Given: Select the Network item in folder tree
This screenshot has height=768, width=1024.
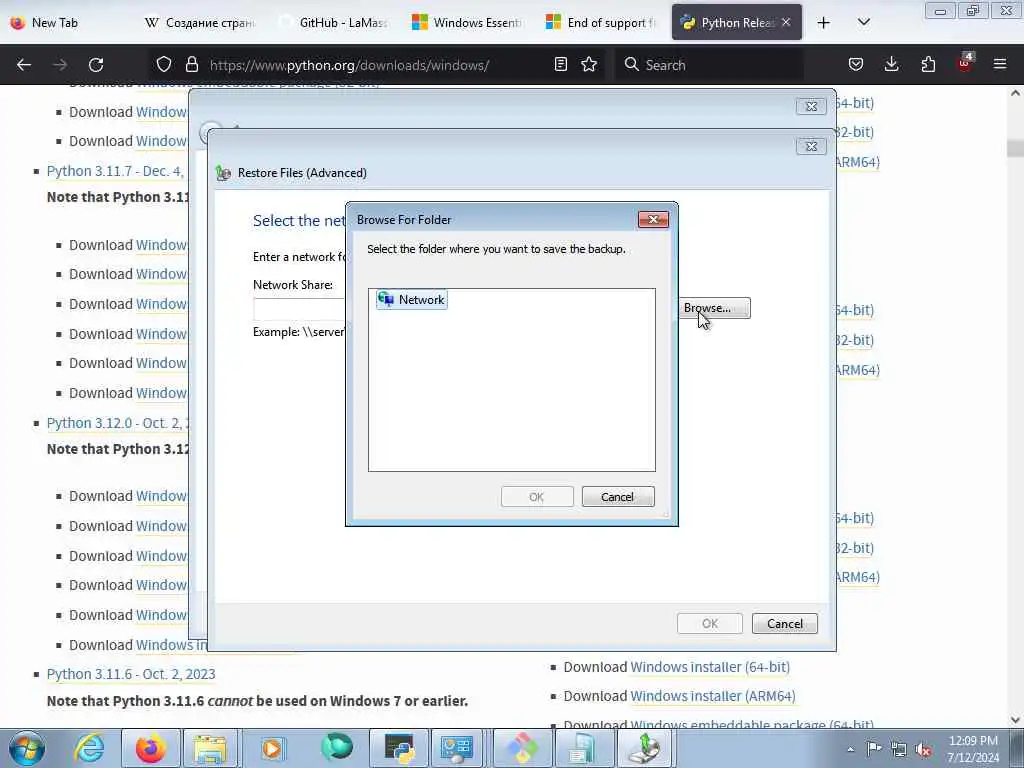Looking at the screenshot, I should (x=411, y=300).
